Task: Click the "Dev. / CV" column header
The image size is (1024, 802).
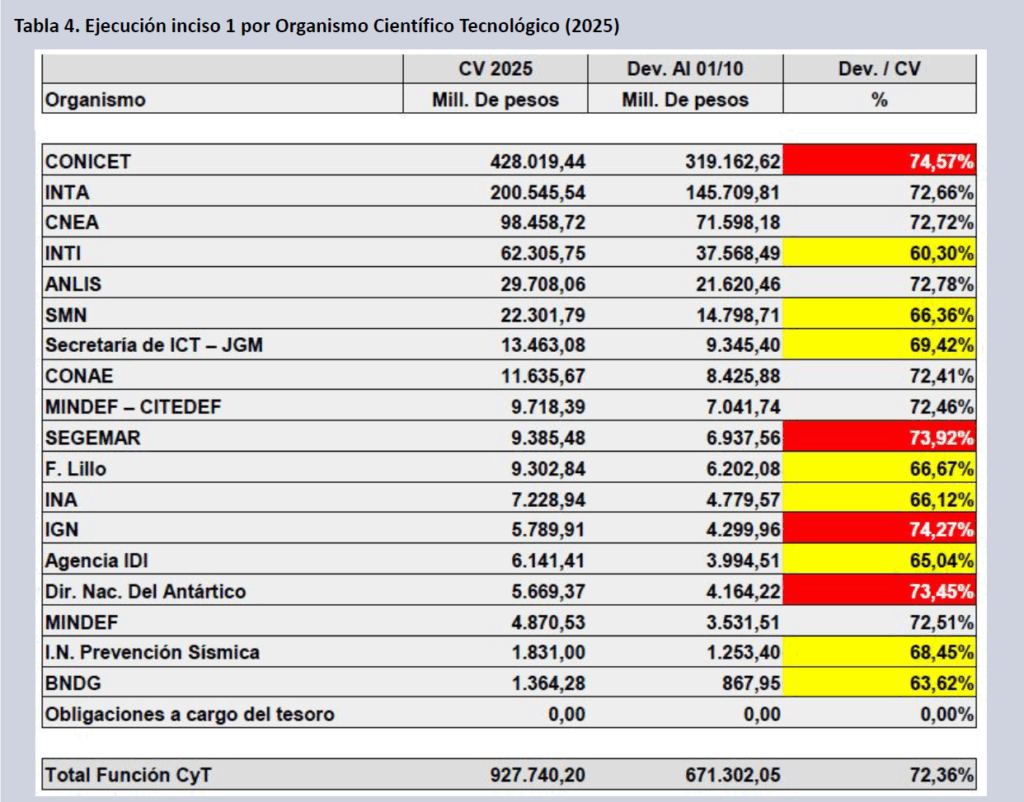Action: 879,69
